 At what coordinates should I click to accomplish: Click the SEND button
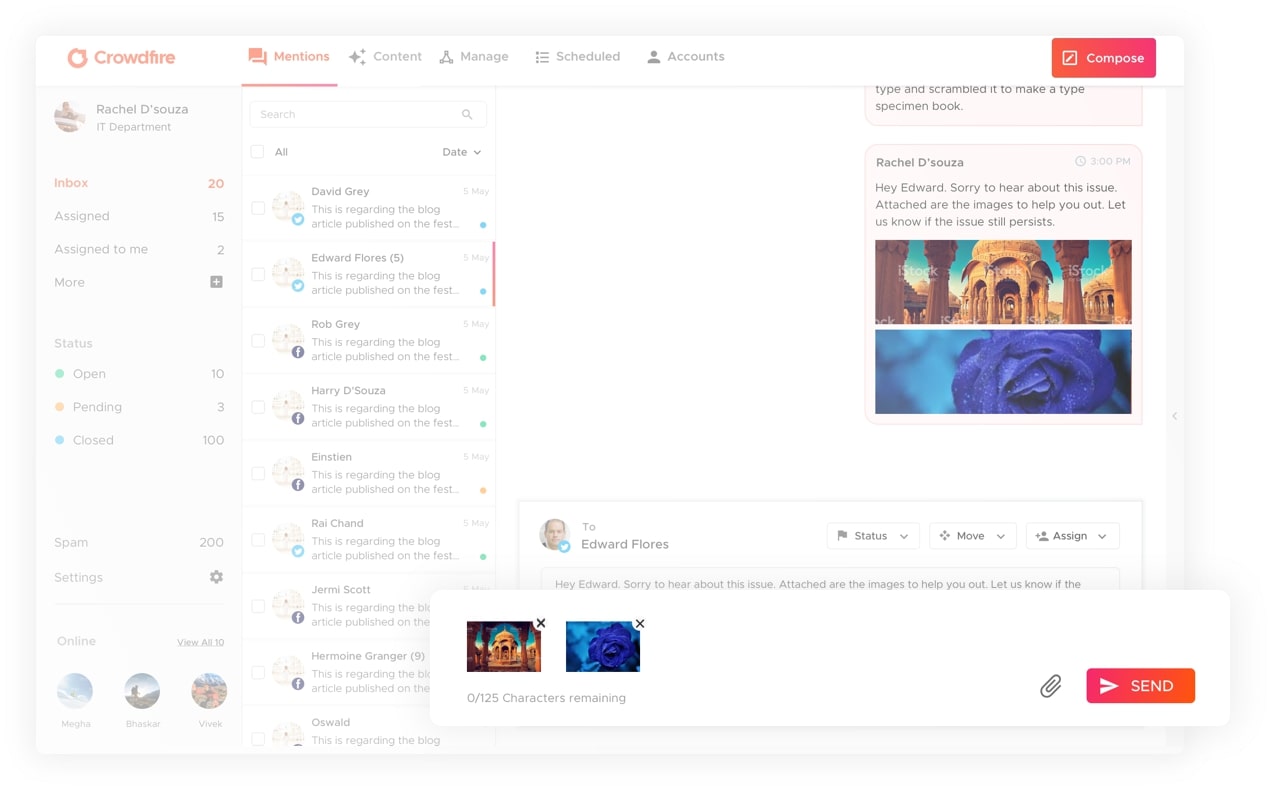[1140, 686]
